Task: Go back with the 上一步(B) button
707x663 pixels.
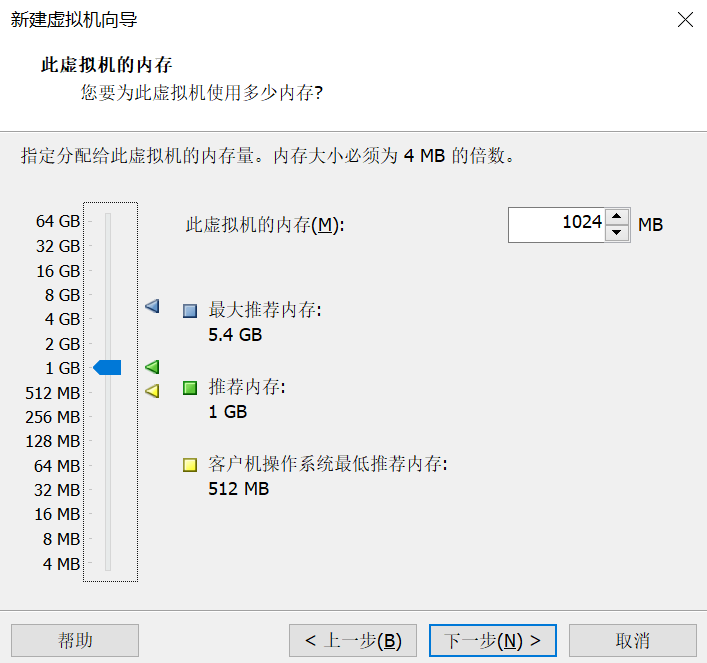Action: pyautogui.click(x=353, y=640)
